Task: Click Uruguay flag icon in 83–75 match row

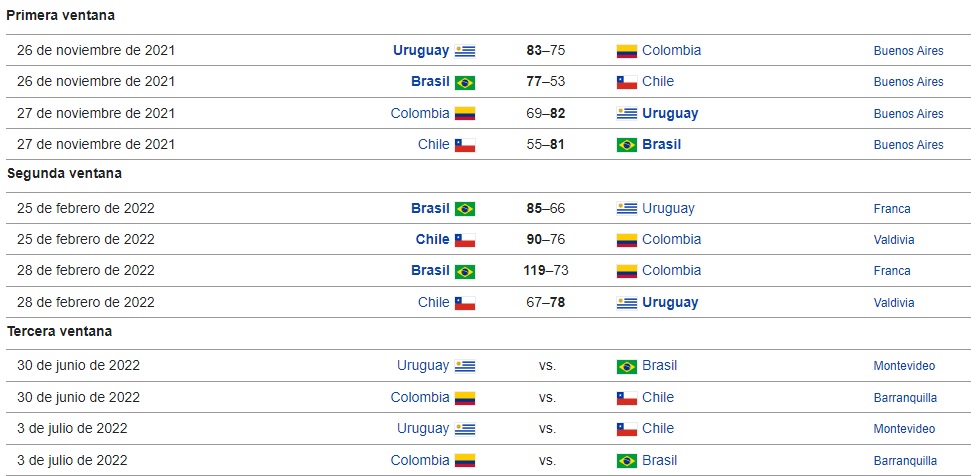Action: click(465, 51)
